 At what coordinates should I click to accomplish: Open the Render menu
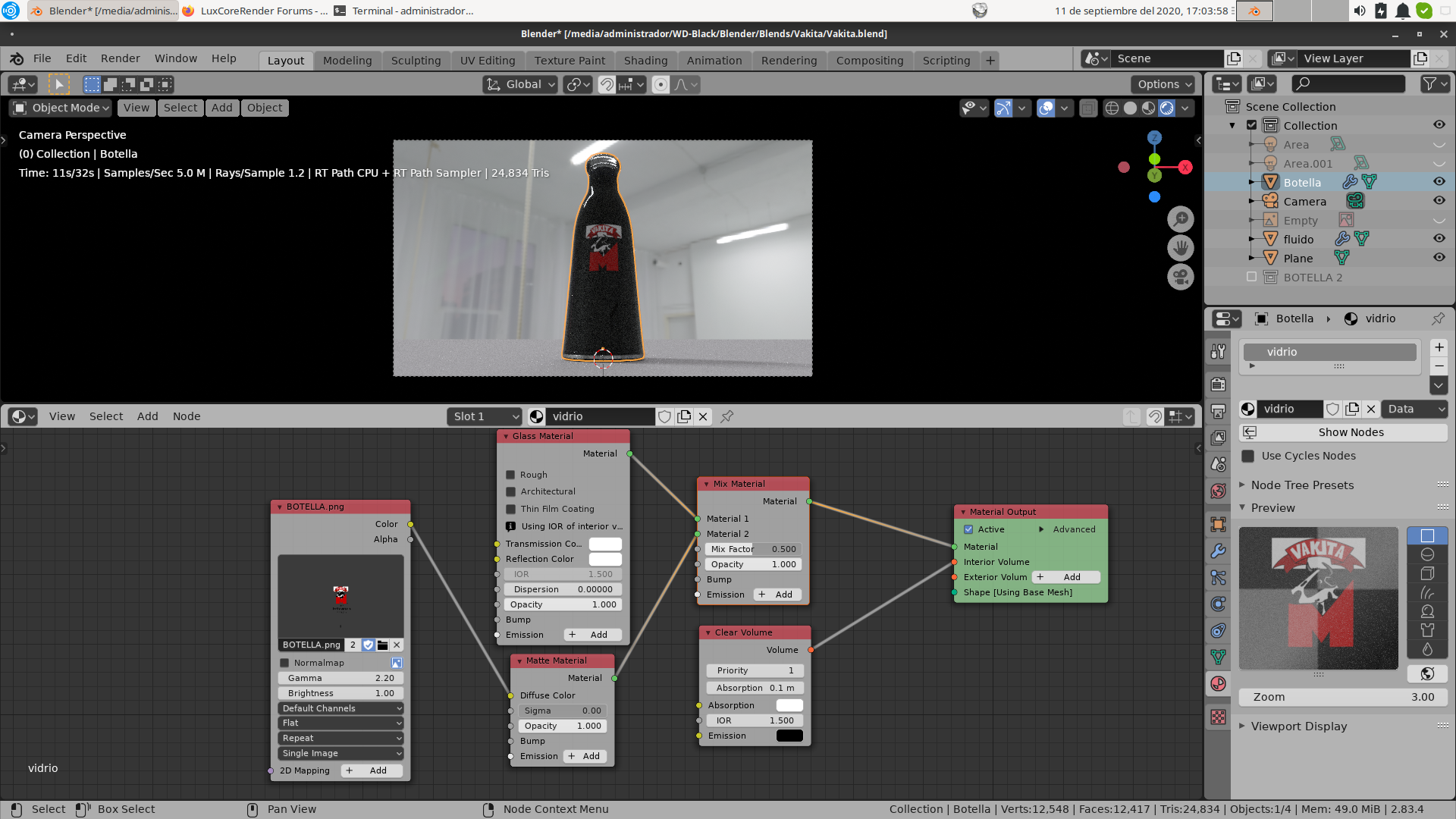click(x=120, y=58)
